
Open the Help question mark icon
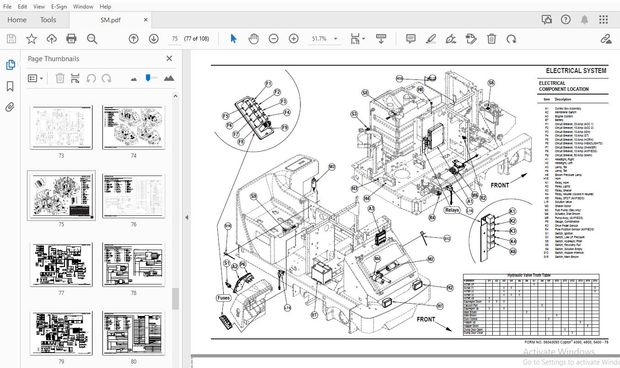566,19
